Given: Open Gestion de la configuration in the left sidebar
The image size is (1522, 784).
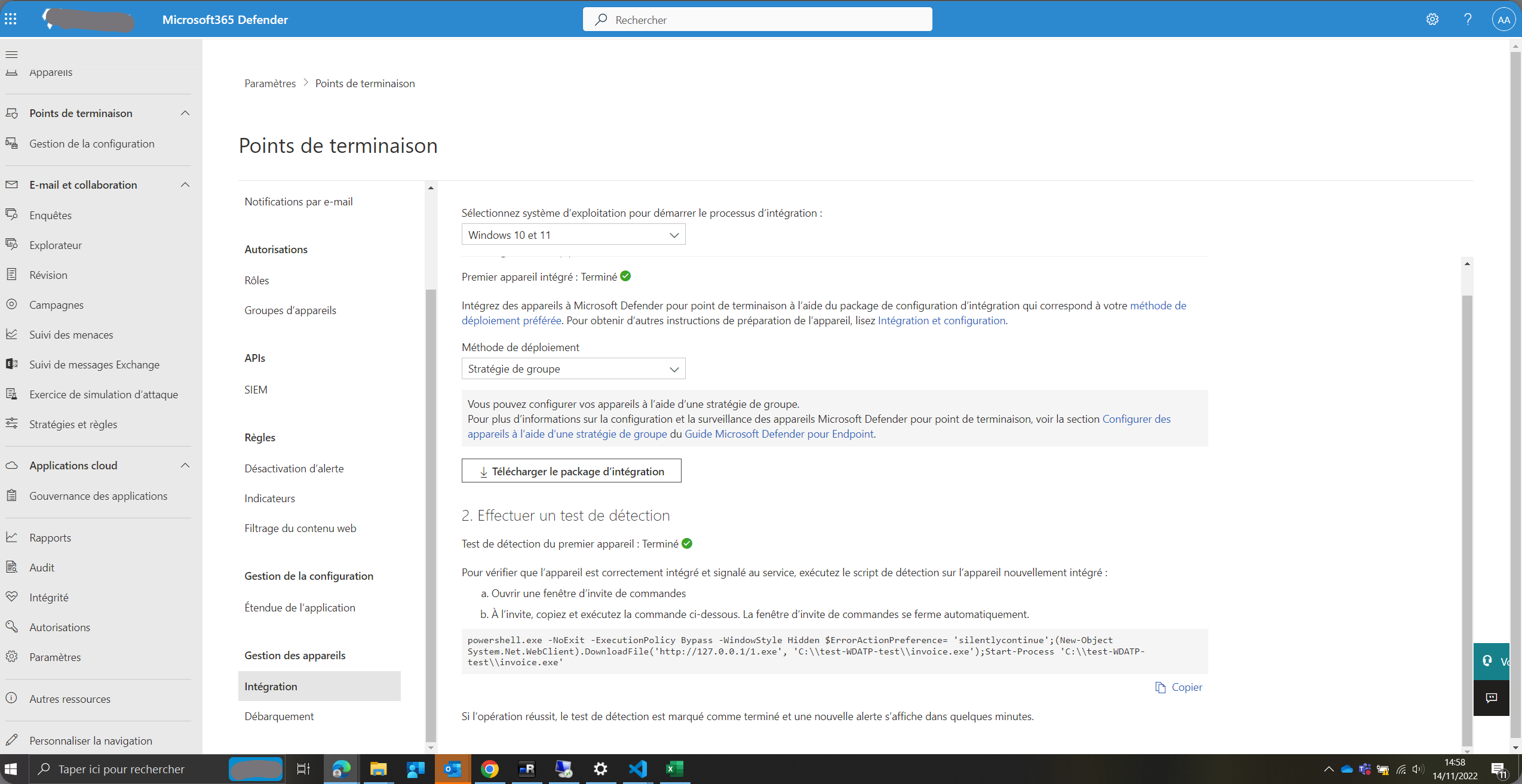Looking at the screenshot, I should (x=92, y=143).
